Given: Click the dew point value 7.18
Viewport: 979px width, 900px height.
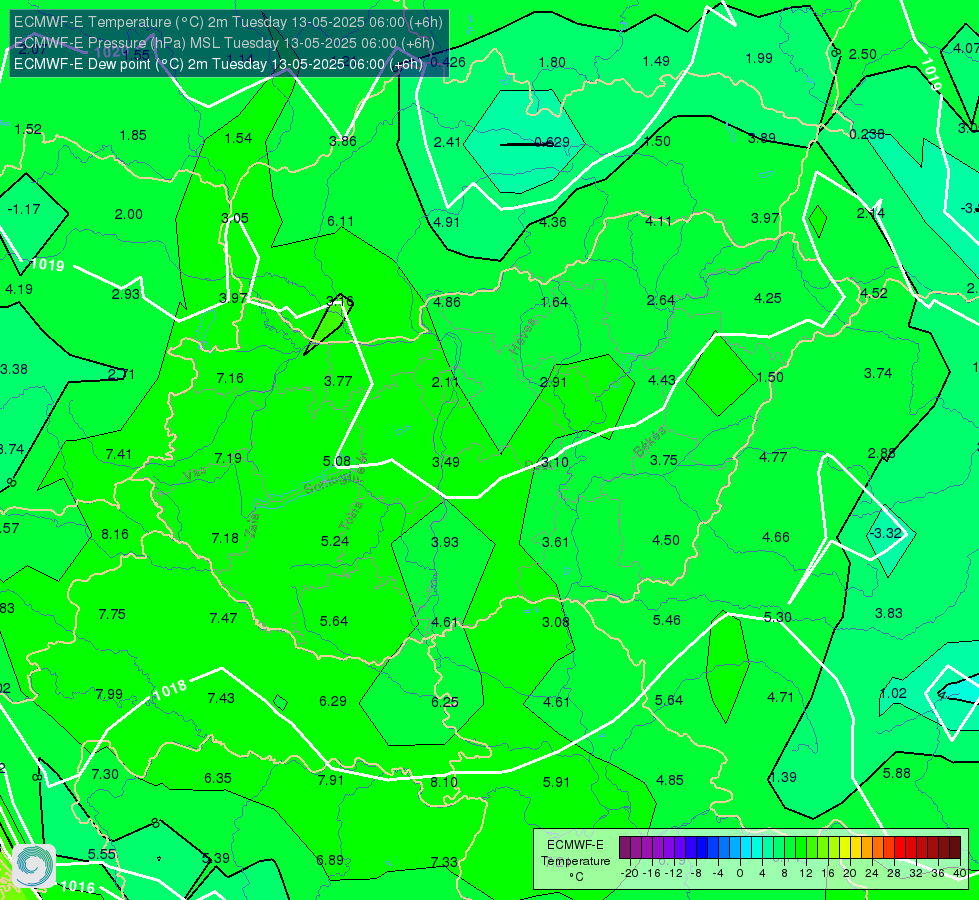Looking at the screenshot, I should pyautogui.click(x=225, y=538).
